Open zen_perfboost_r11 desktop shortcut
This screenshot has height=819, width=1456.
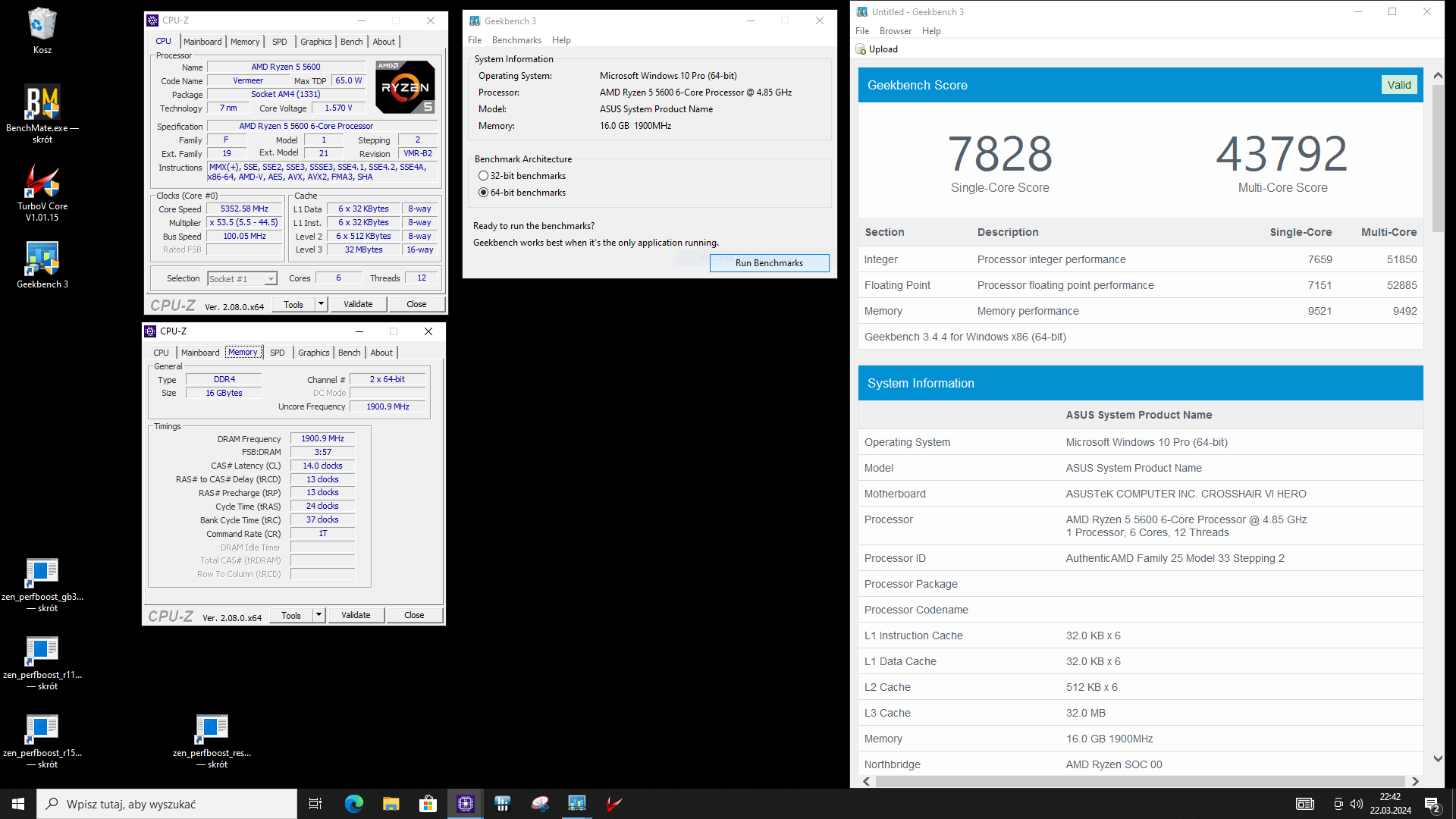click(42, 662)
